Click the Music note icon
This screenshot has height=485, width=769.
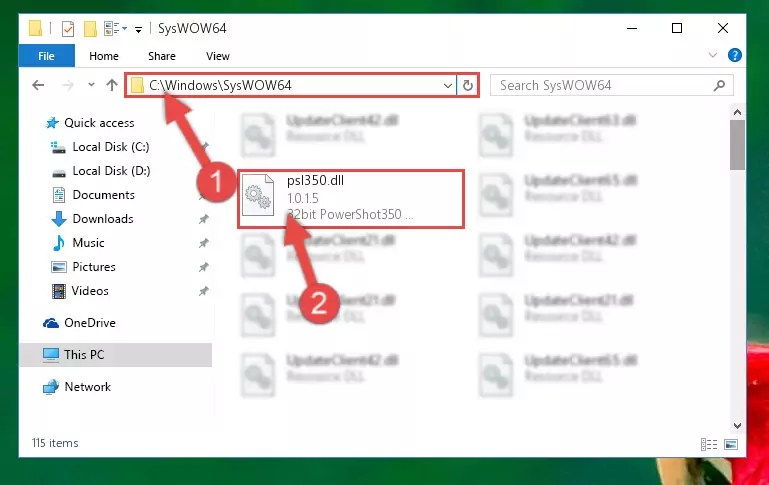pos(58,243)
